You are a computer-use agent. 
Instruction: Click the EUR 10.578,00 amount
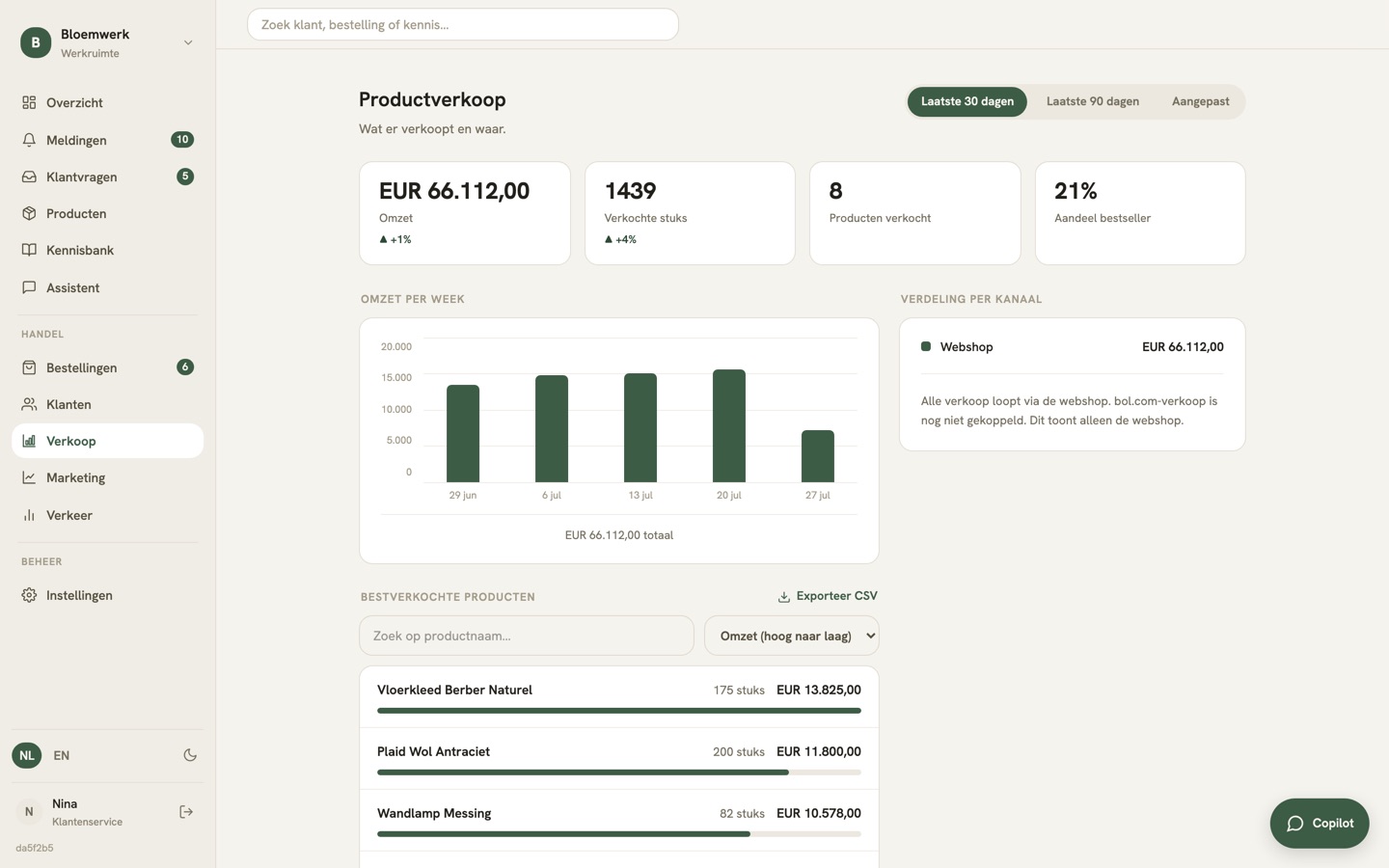tap(819, 813)
